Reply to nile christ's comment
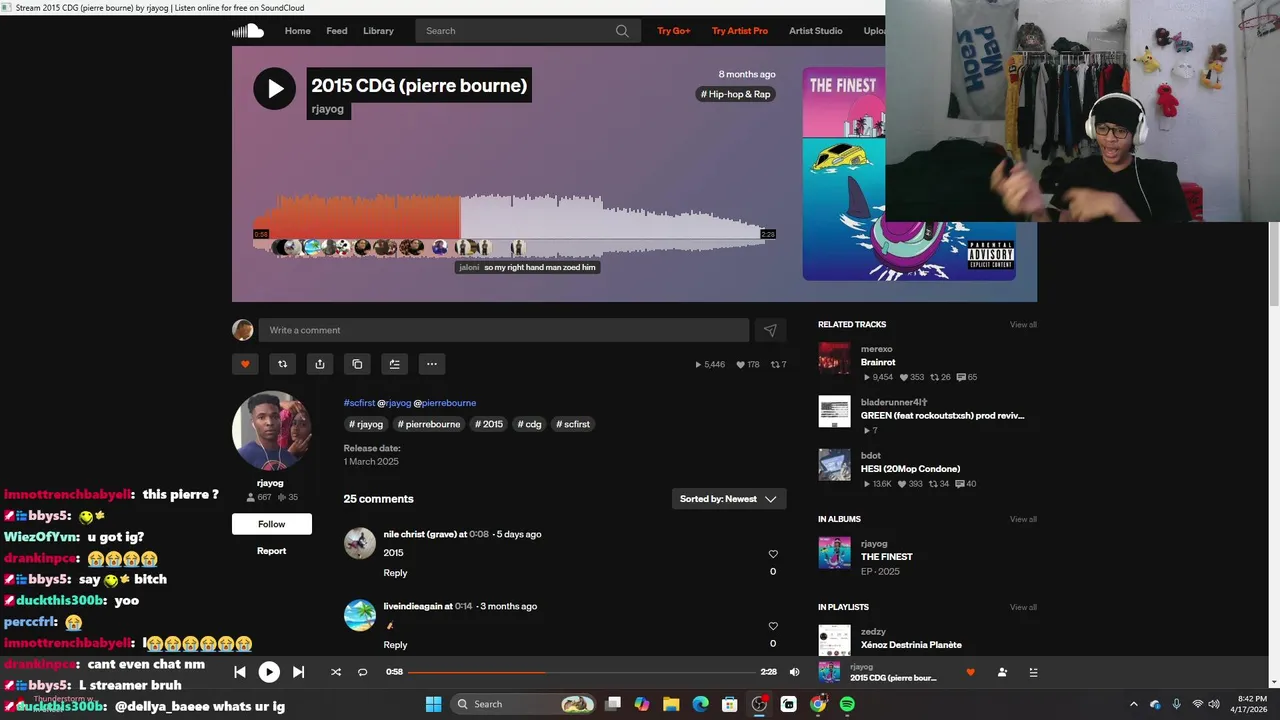 pos(395,573)
